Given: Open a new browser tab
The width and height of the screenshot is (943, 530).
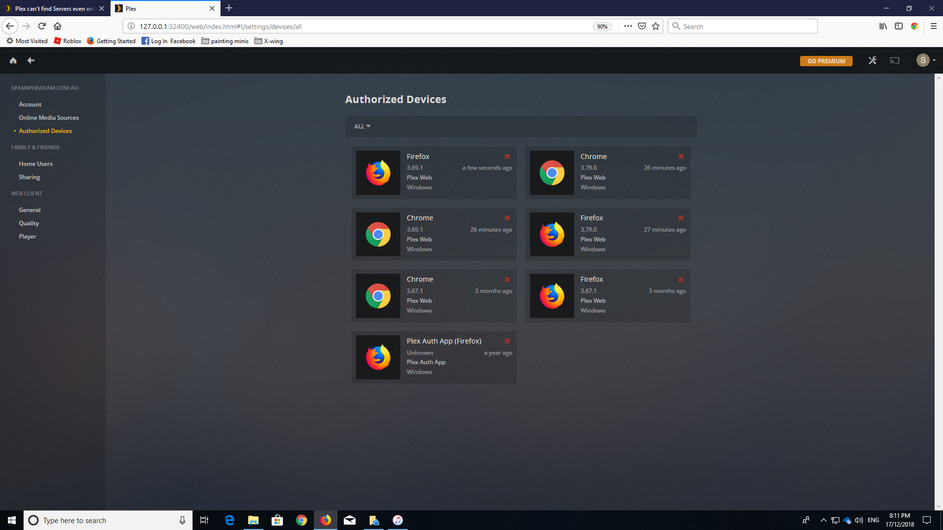Looking at the screenshot, I should (x=229, y=8).
